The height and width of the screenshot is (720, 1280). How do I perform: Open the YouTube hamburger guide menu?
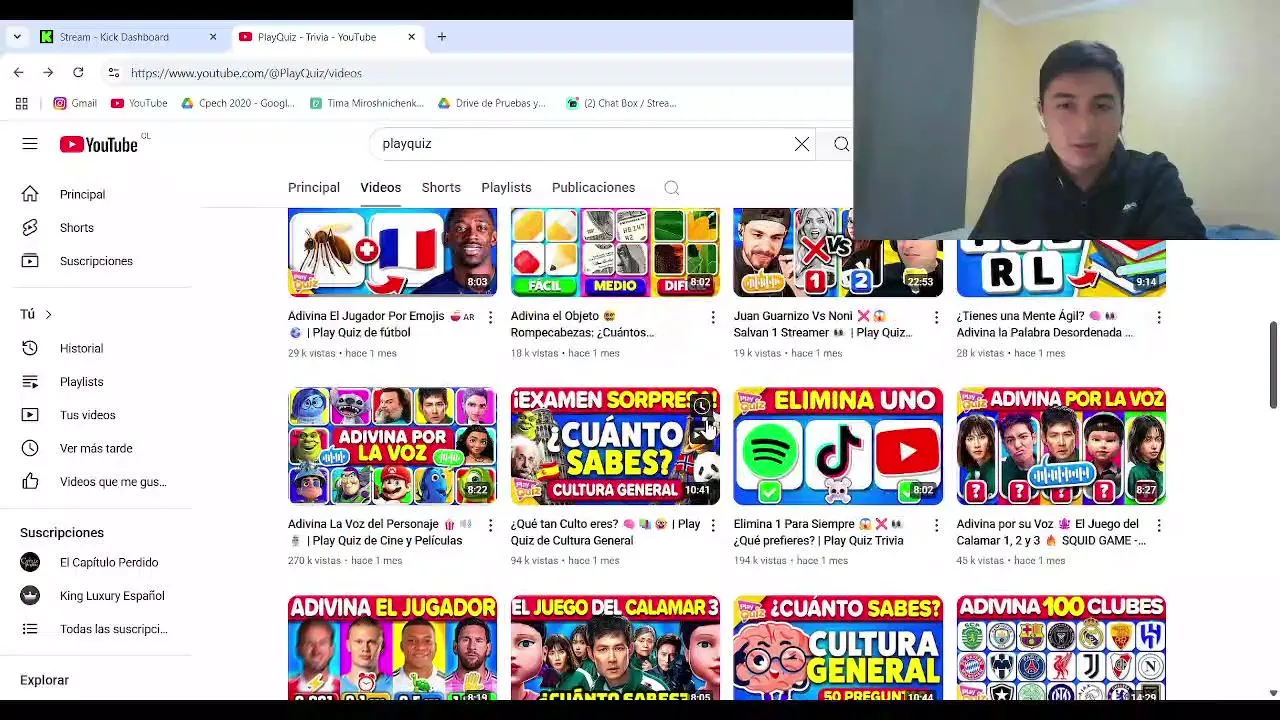(30, 144)
